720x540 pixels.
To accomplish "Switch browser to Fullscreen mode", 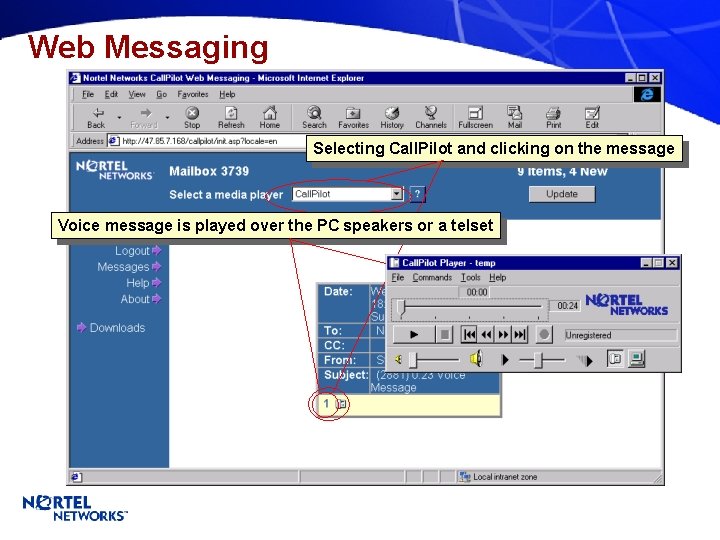I will click(475, 118).
